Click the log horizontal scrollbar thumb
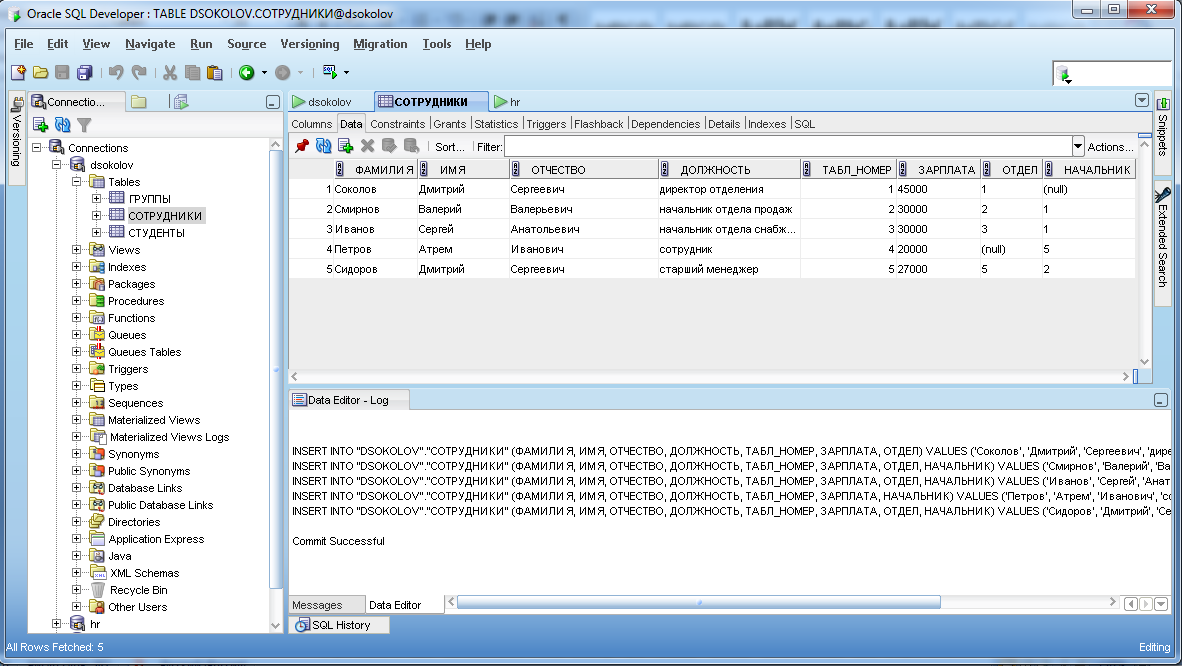 point(699,602)
